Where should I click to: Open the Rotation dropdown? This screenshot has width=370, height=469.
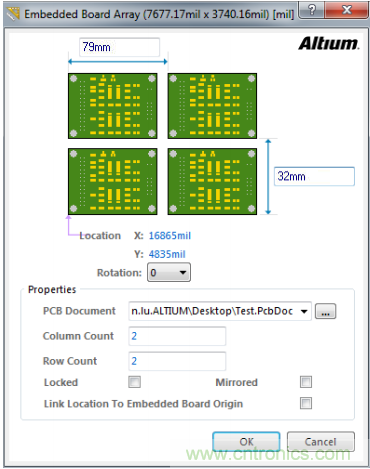(169, 273)
